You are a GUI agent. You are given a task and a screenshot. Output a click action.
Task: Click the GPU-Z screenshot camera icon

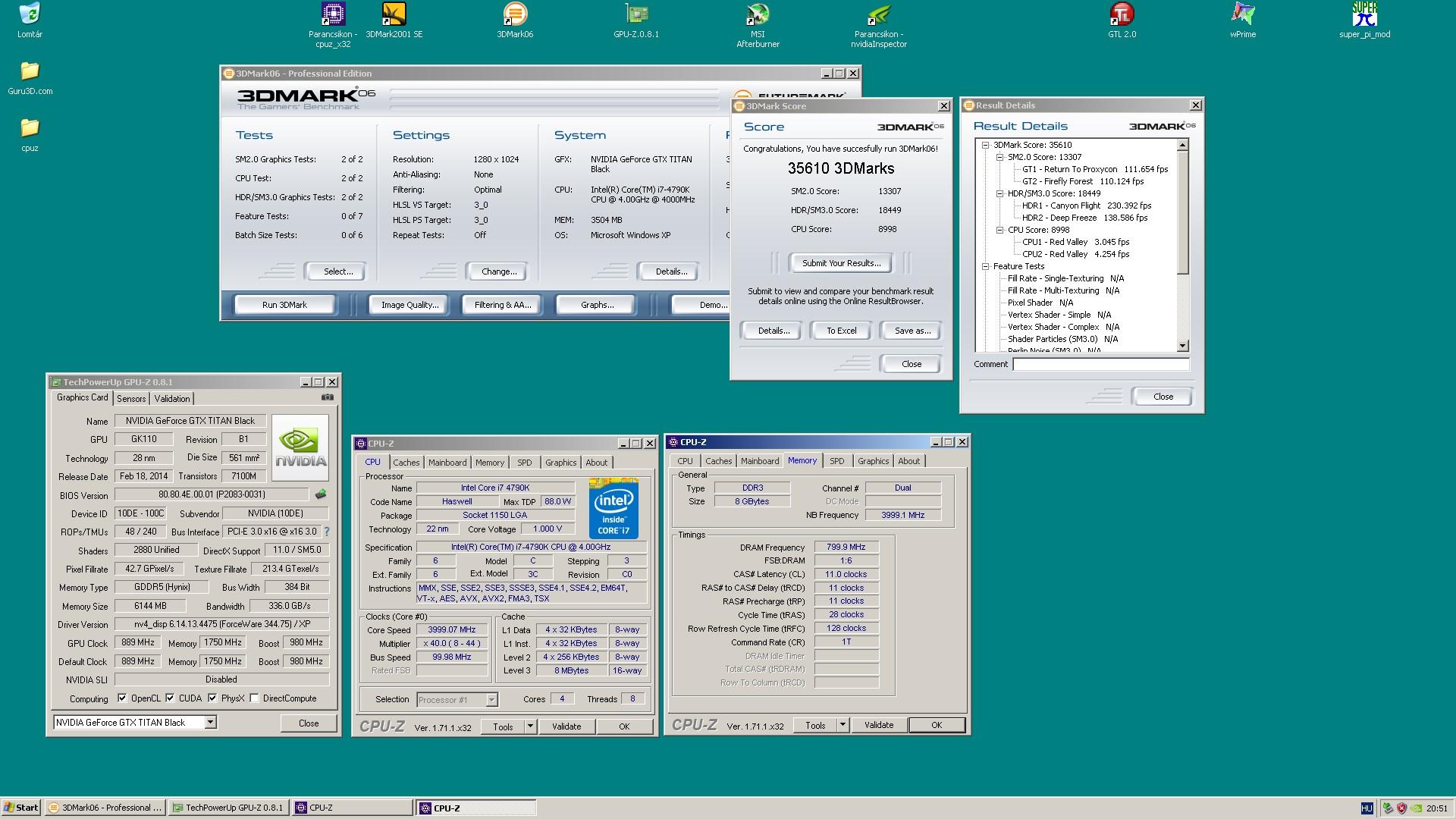pos(327,397)
